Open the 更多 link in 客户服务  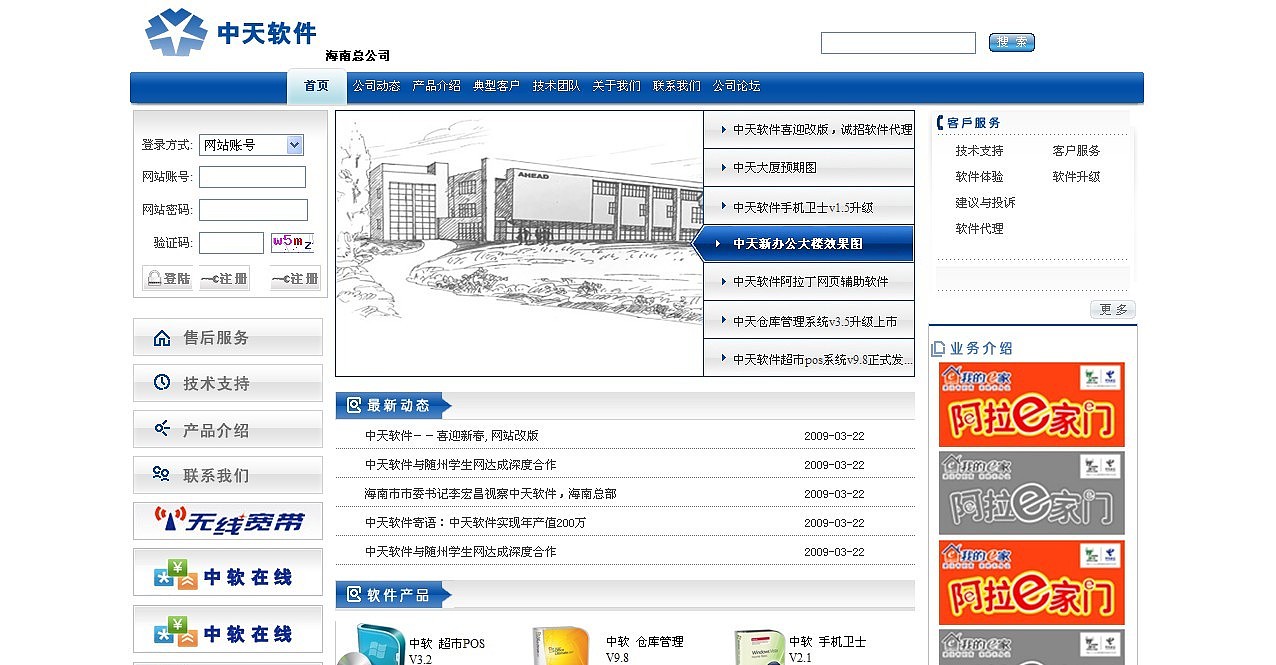(x=1111, y=309)
